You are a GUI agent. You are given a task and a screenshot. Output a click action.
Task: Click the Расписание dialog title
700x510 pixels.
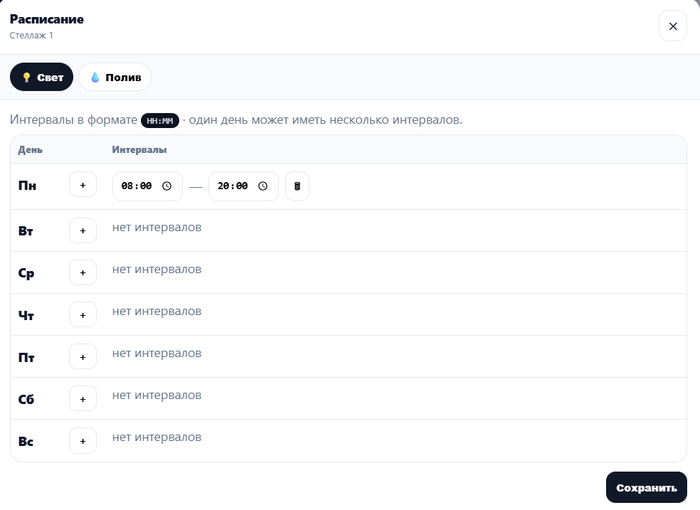(47, 19)
